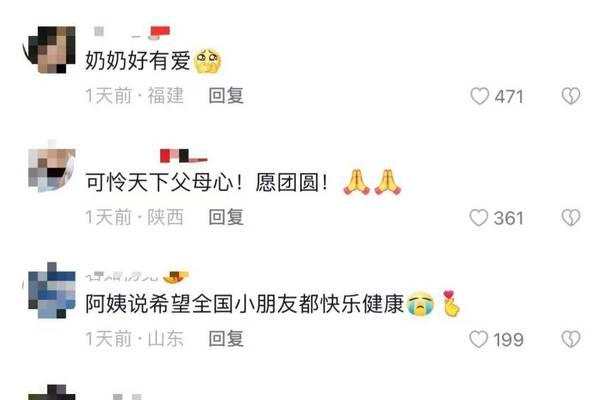605x400 pixels.
Task: Open avatar of the Fujian commenter
Action: (x=52, y=50)
